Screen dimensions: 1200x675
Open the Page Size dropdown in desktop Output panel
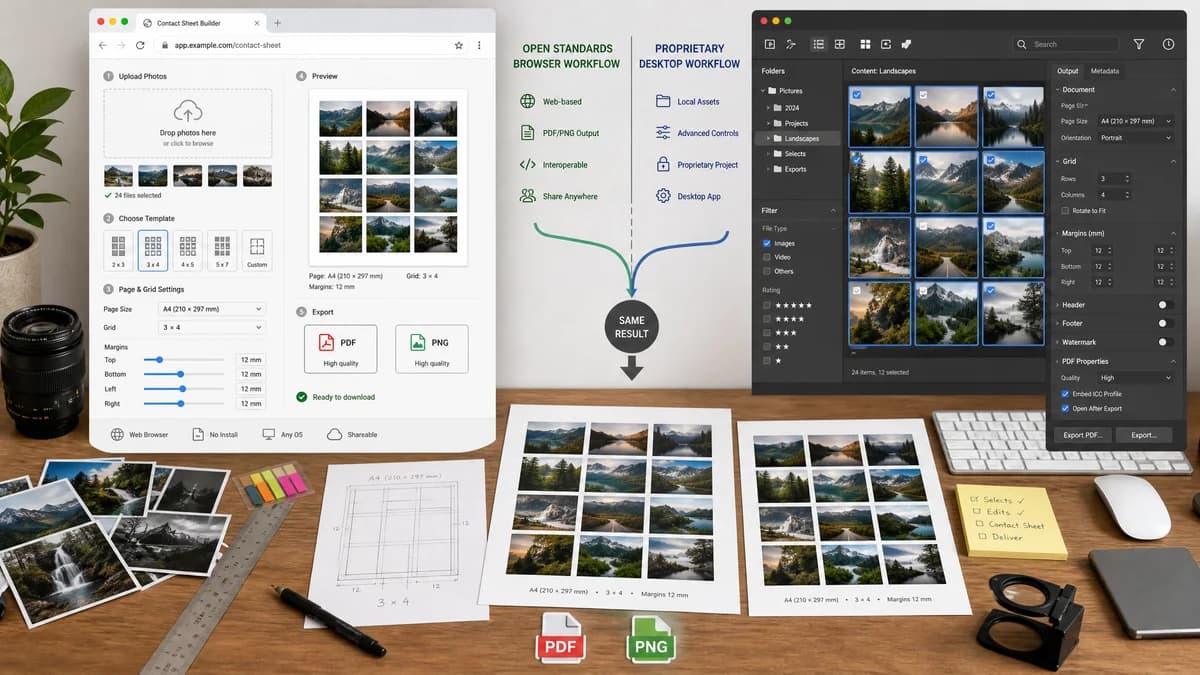[x=1135, y=121]
